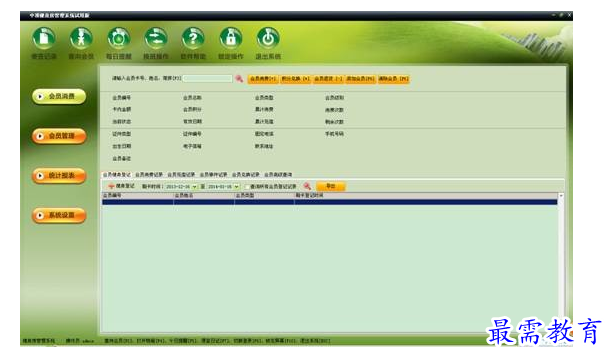Click the shift-change icon with two arrows
Image resolution: width=610 pixels, height=363 pixels.
pos(156,38)
